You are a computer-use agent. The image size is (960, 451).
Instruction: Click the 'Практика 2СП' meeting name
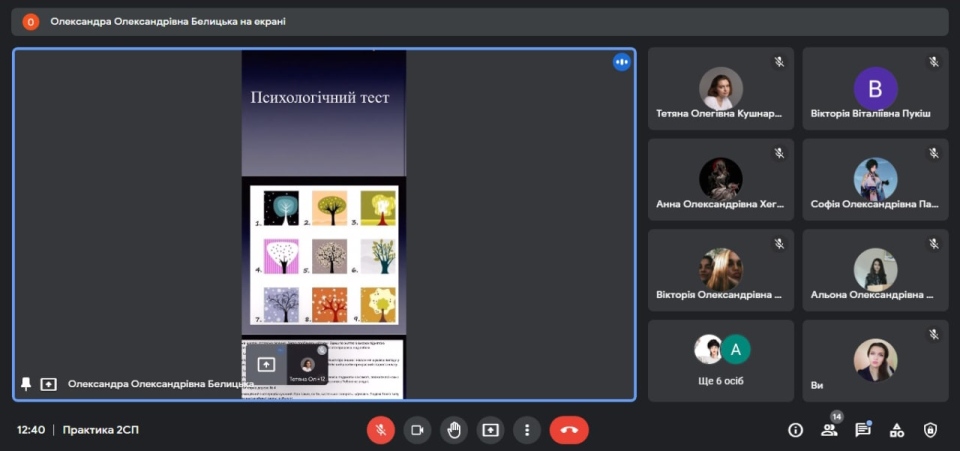click(x=101, y=430)
